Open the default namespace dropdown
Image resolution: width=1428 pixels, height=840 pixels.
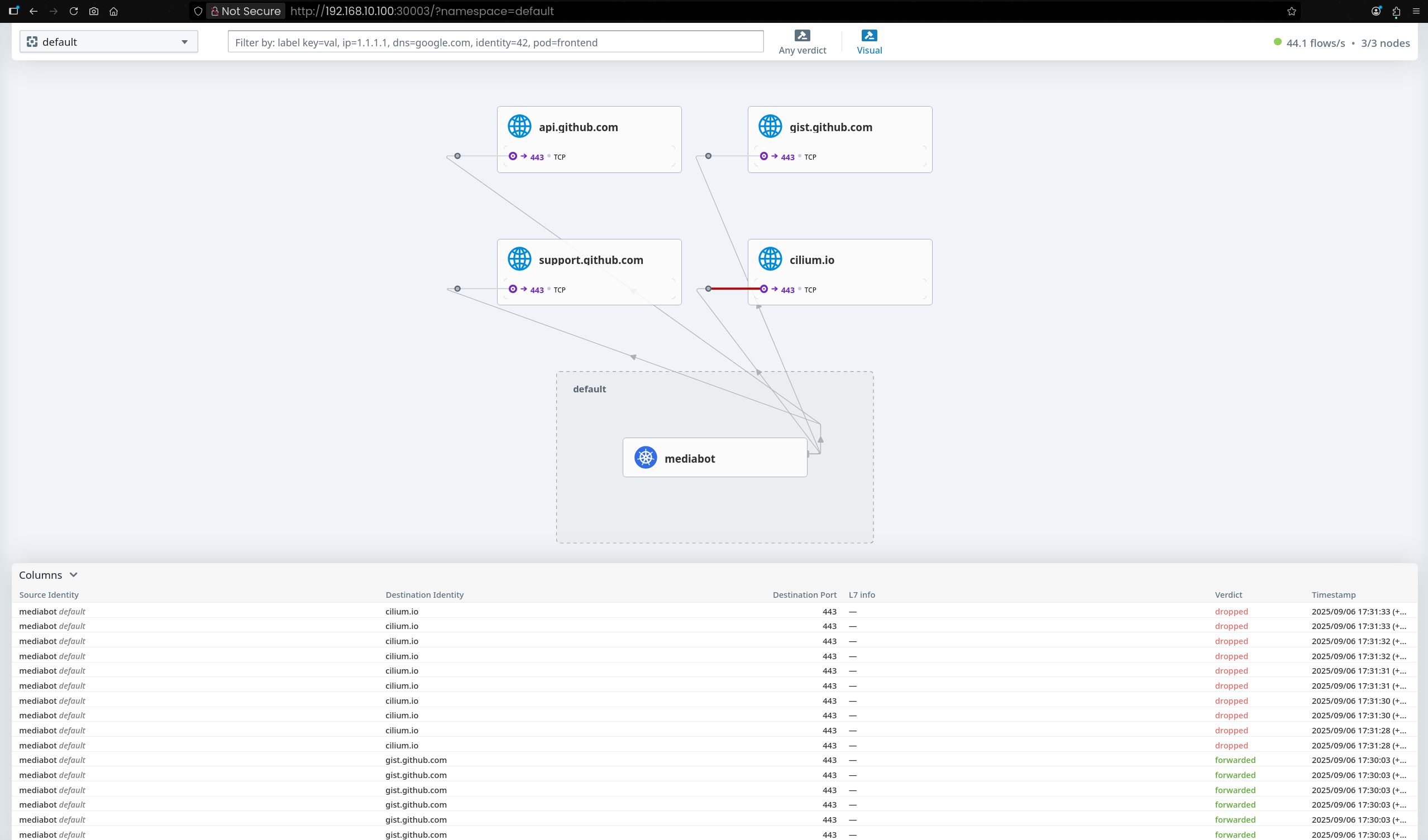[x=109, y=42]
